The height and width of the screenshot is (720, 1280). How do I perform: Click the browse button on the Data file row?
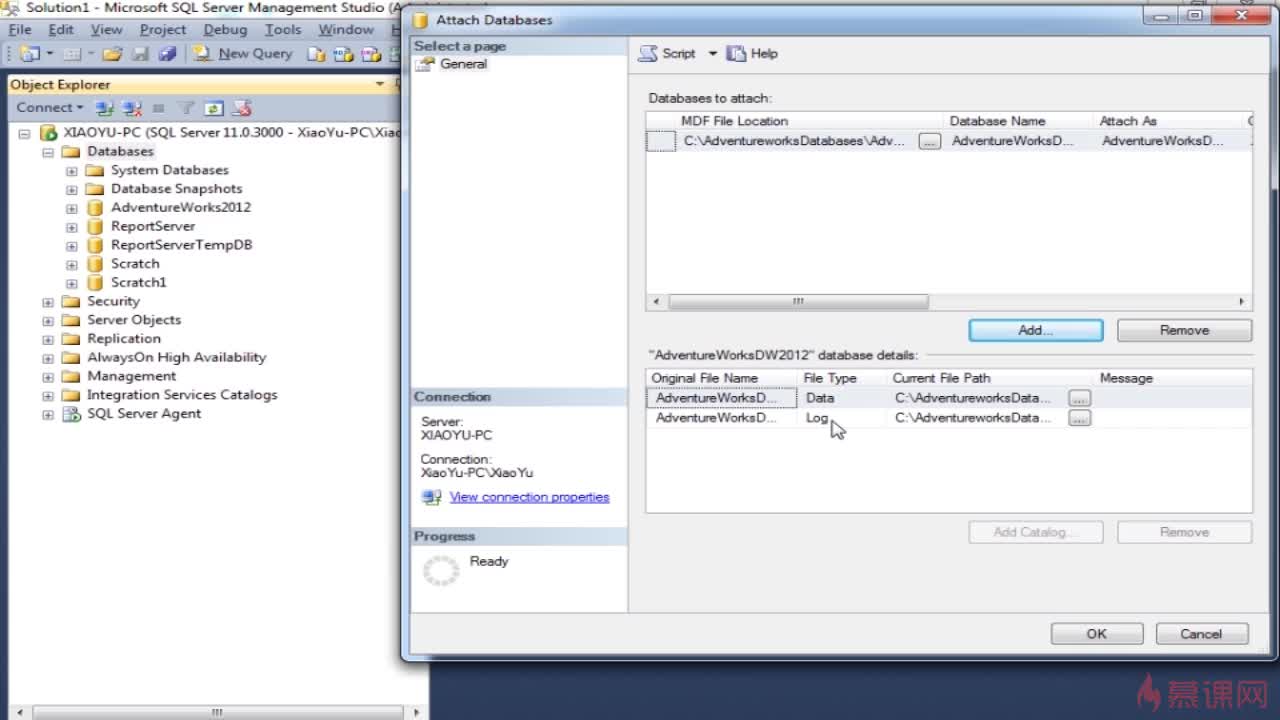1079,398
